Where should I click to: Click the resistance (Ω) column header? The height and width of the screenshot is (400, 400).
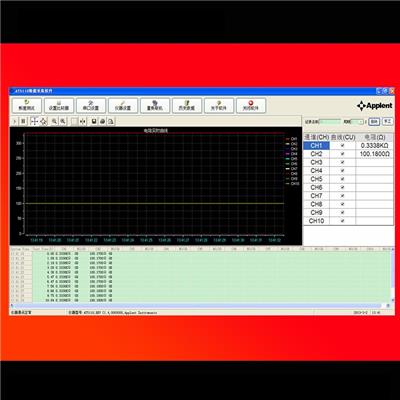click(x=375, y=137)
